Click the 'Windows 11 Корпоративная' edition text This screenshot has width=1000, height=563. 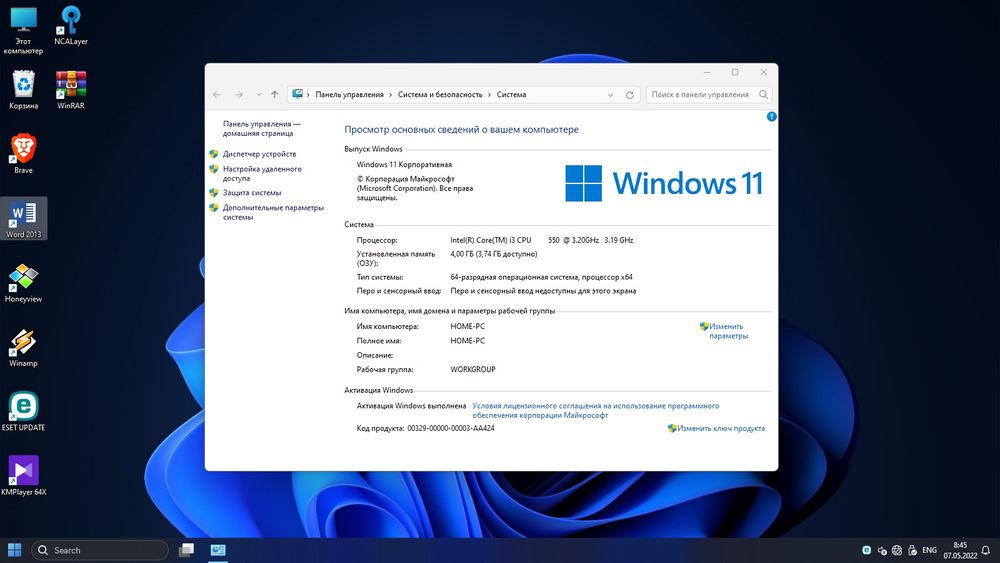pyautogui.click(x=404, y=165)
